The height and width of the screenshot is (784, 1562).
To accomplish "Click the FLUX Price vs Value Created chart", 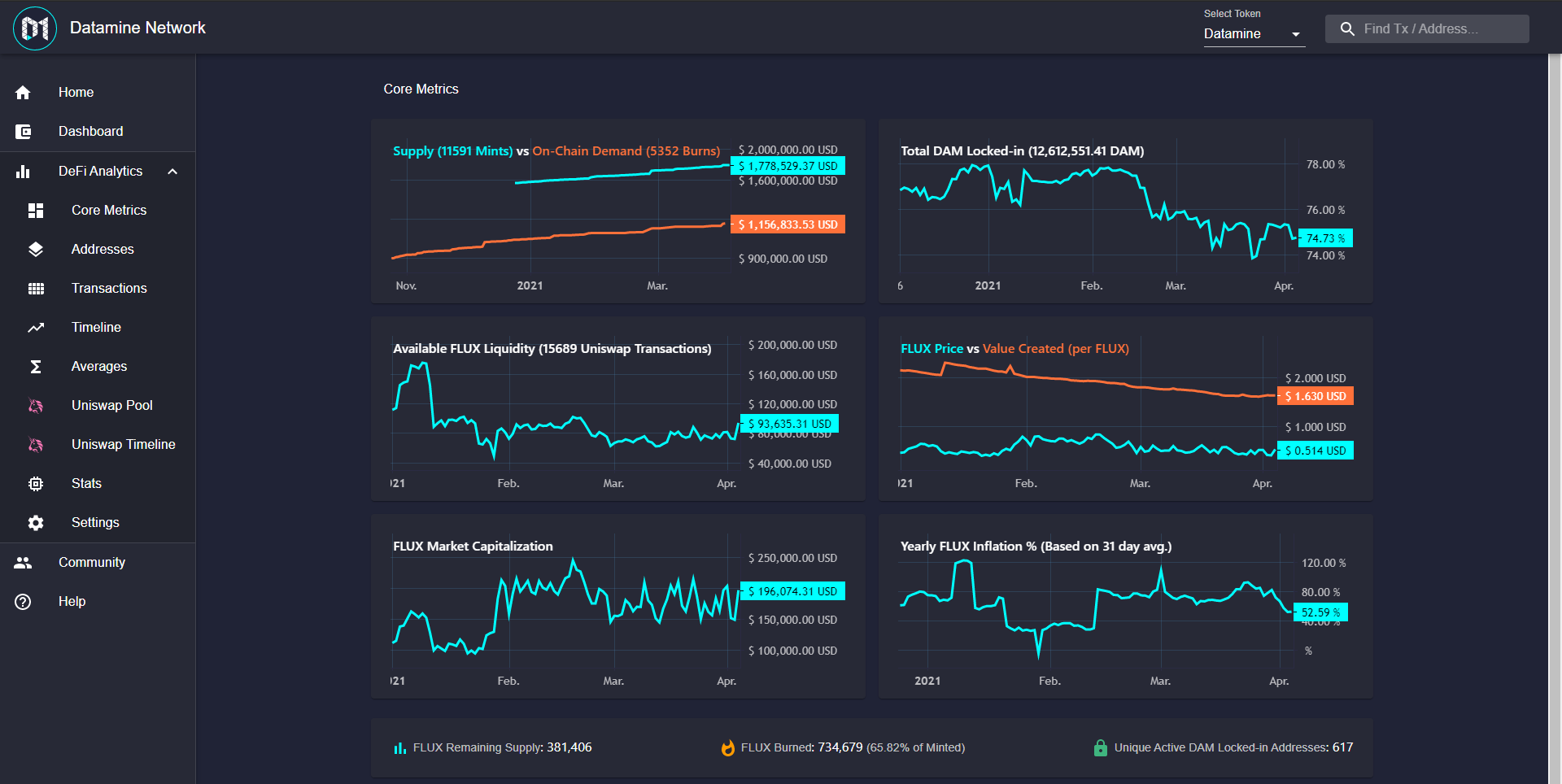I will coord(1125,409).
